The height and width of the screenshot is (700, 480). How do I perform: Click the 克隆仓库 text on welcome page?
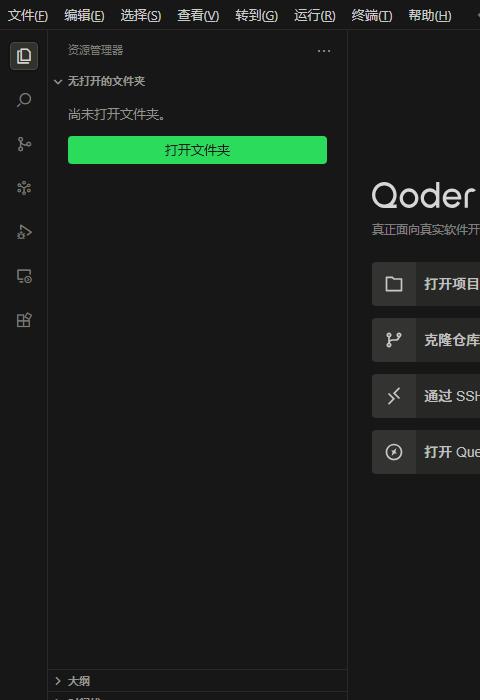pos(451,340)
